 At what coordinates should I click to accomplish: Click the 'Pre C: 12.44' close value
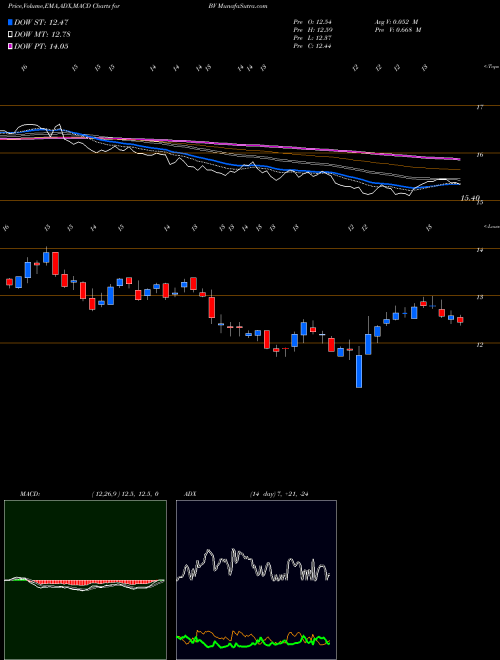point(313,46)
